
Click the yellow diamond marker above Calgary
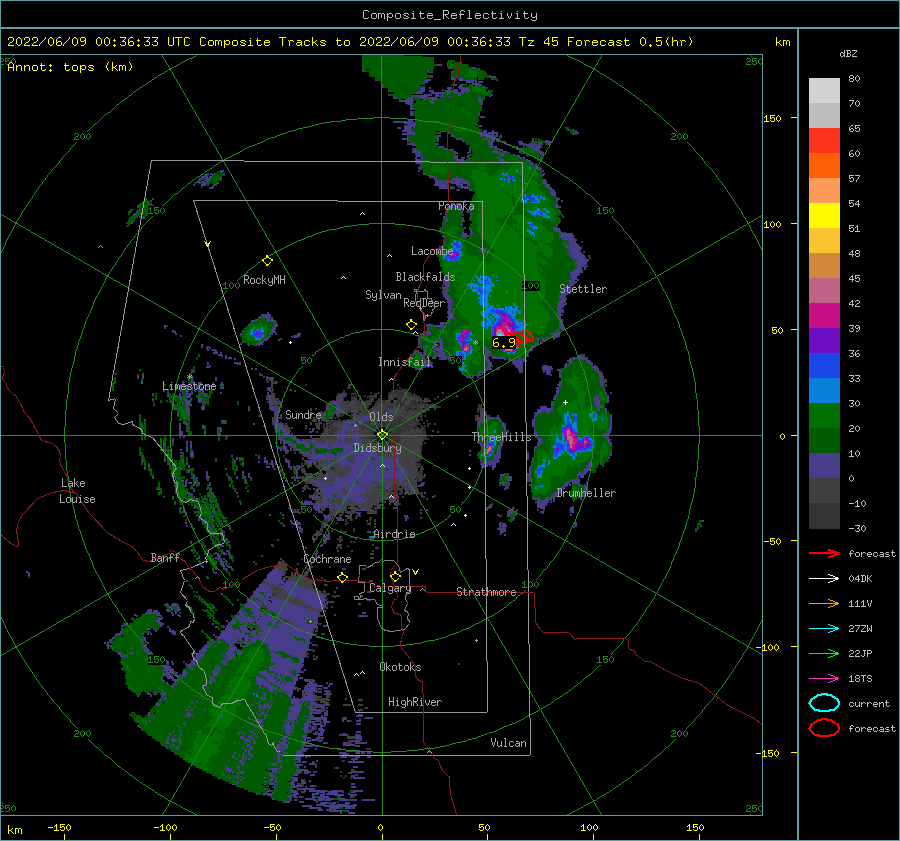[x=395, y=576]
